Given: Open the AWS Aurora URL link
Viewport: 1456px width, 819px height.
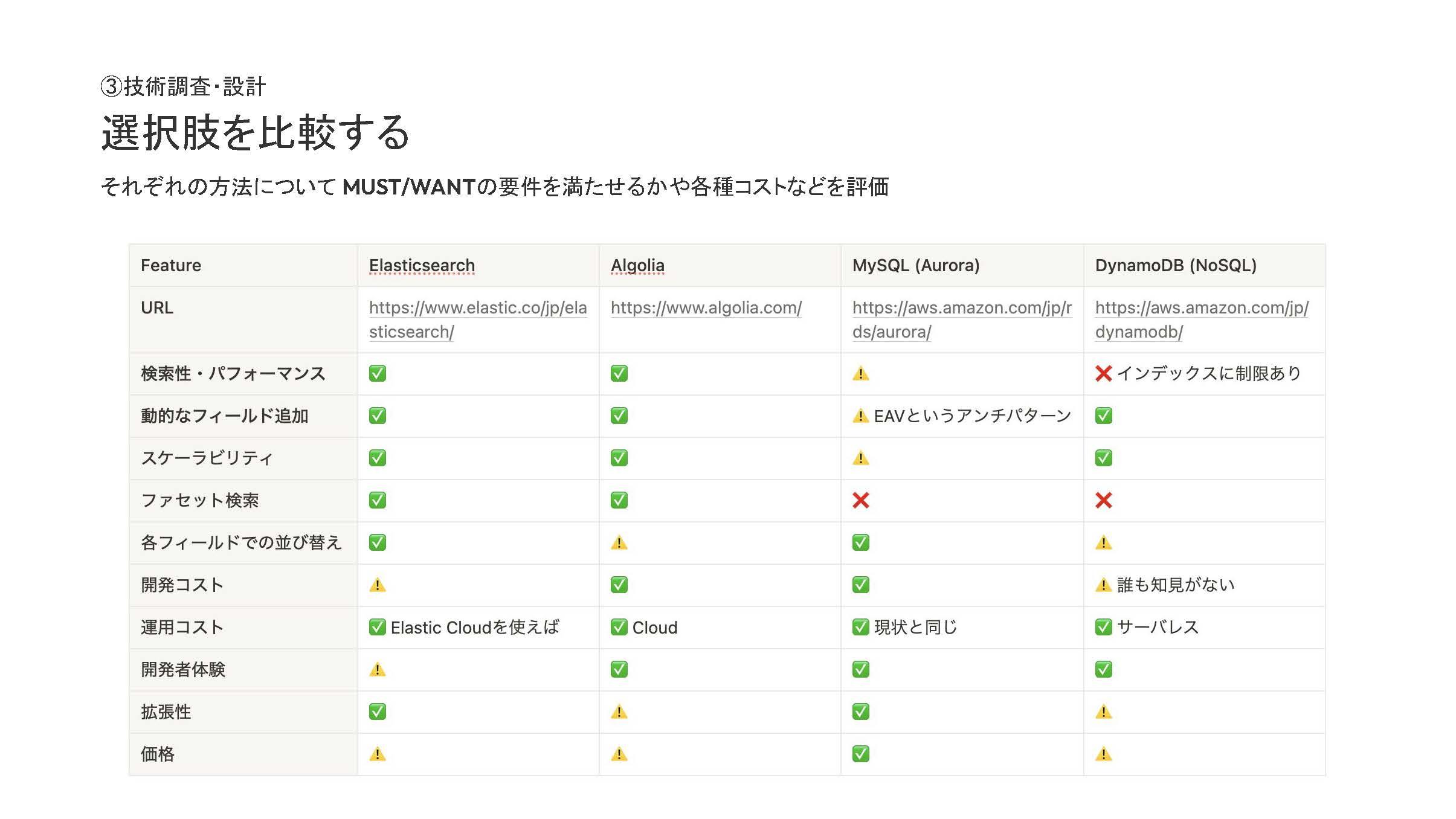Looking at the screenshot, I should point(962,320).
